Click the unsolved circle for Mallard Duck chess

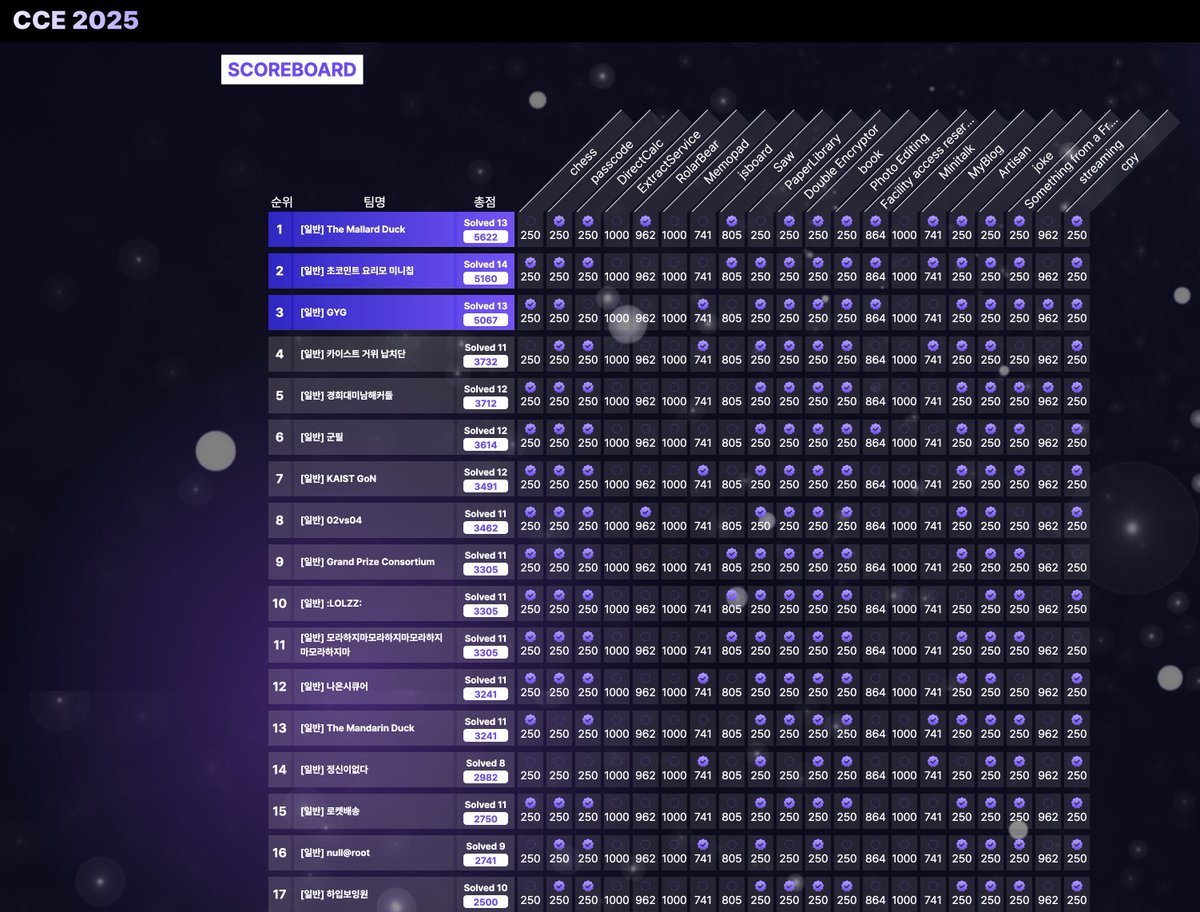point(530,221)
